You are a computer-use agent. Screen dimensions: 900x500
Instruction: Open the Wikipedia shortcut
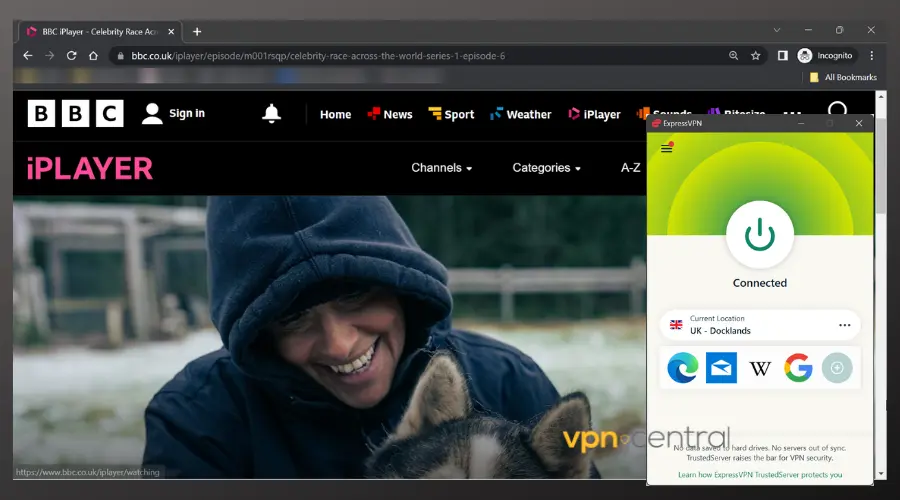tap(760, 368)
